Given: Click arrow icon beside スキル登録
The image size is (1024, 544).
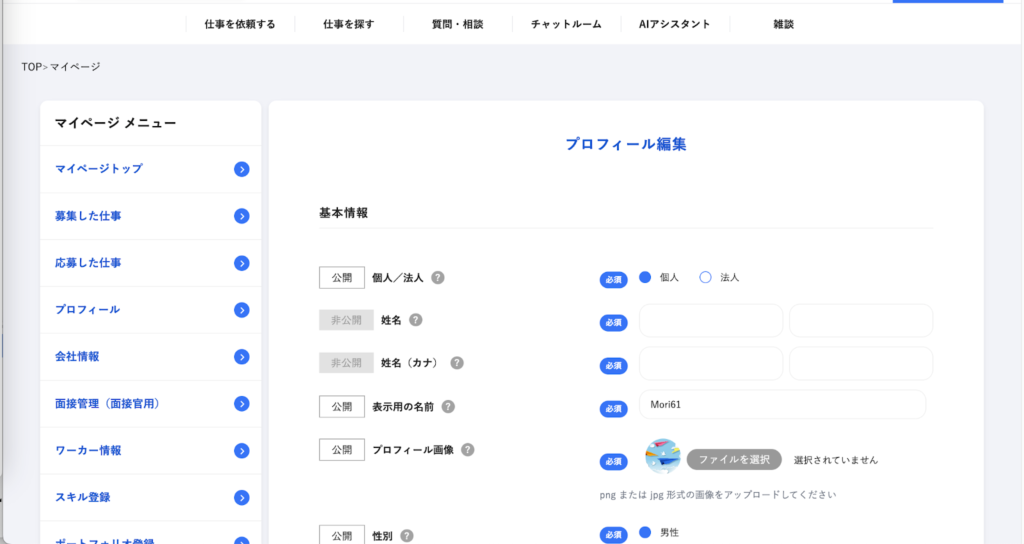Looking at the screenshot, I should (x=241, y=498).
